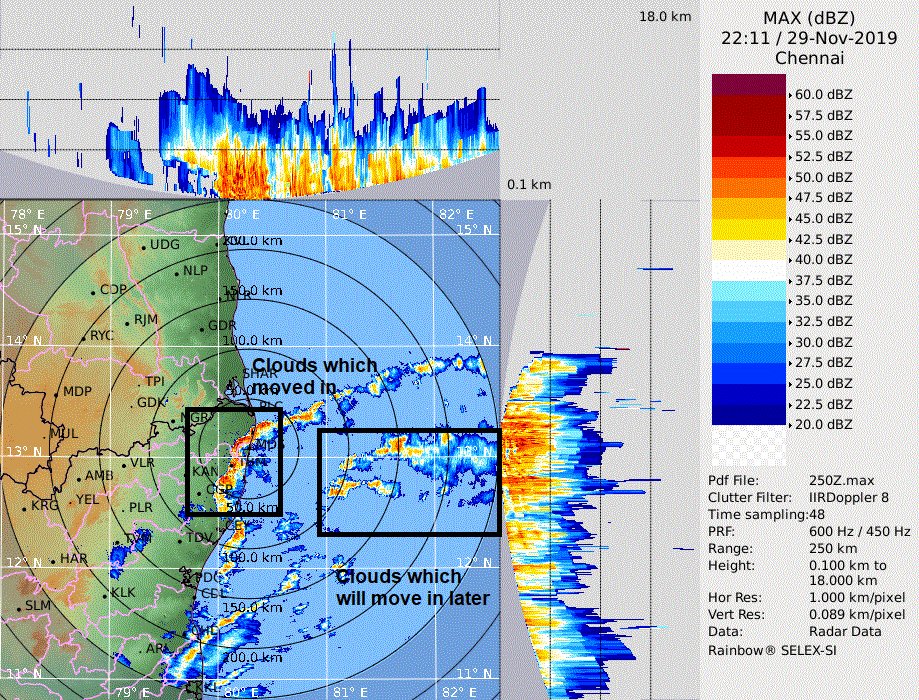Click the MDP station label on map
The height and width of the screenshot is (700, 919).
(x=77, y=391)
